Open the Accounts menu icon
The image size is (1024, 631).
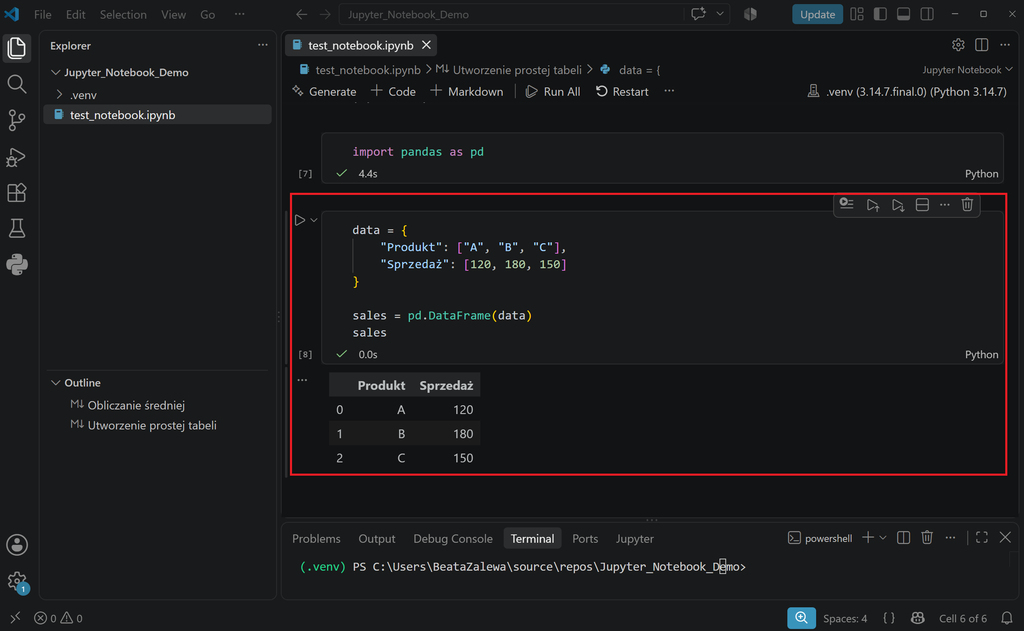point(16,545)
